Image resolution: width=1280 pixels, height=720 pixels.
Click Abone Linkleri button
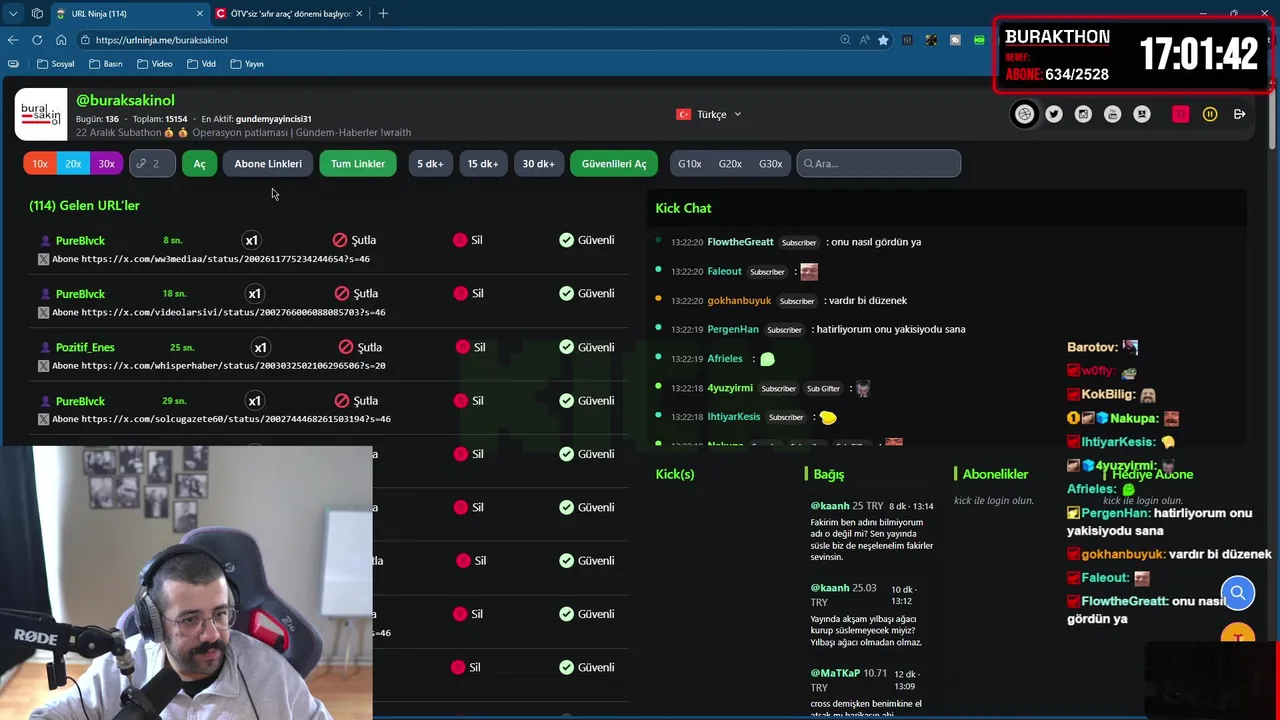tap(268, 163)
